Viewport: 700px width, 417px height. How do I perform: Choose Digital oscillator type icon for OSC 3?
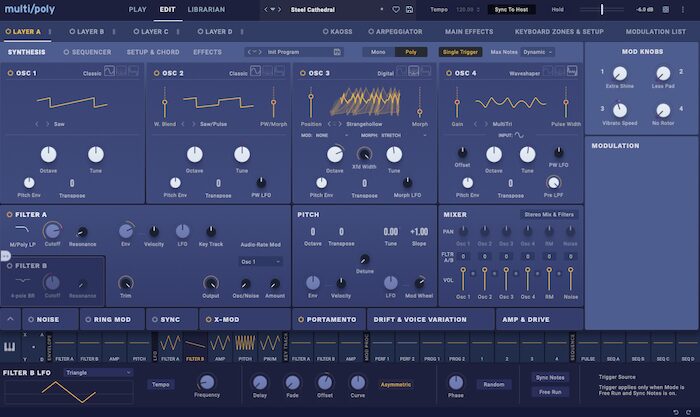pyautogui.click(x=414, y=71)
